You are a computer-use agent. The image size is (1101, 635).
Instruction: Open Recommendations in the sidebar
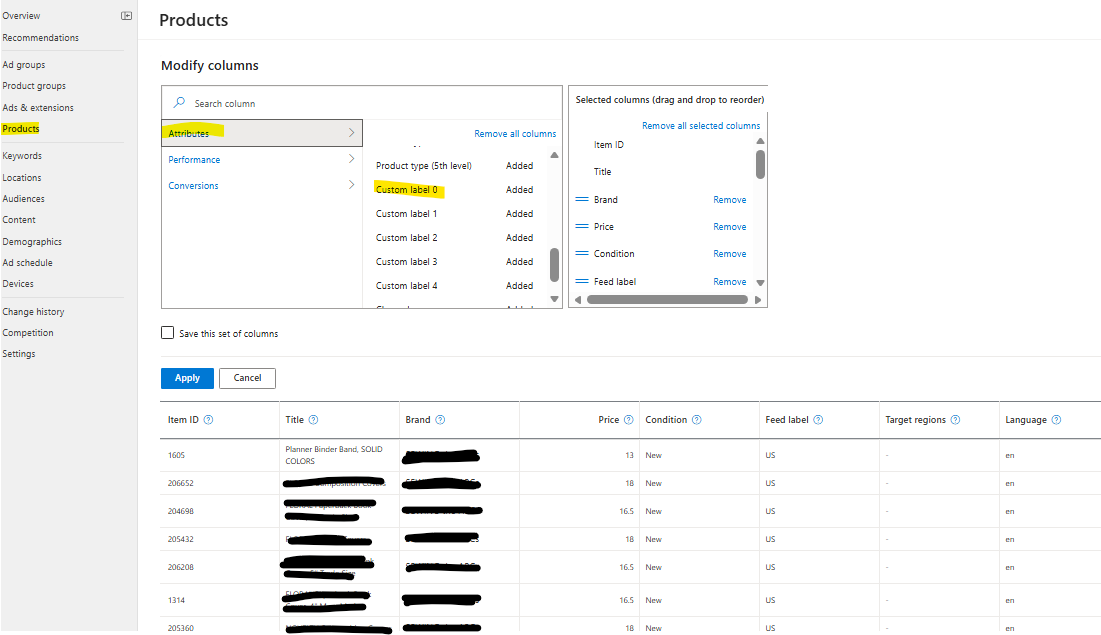tap(41, 38)
